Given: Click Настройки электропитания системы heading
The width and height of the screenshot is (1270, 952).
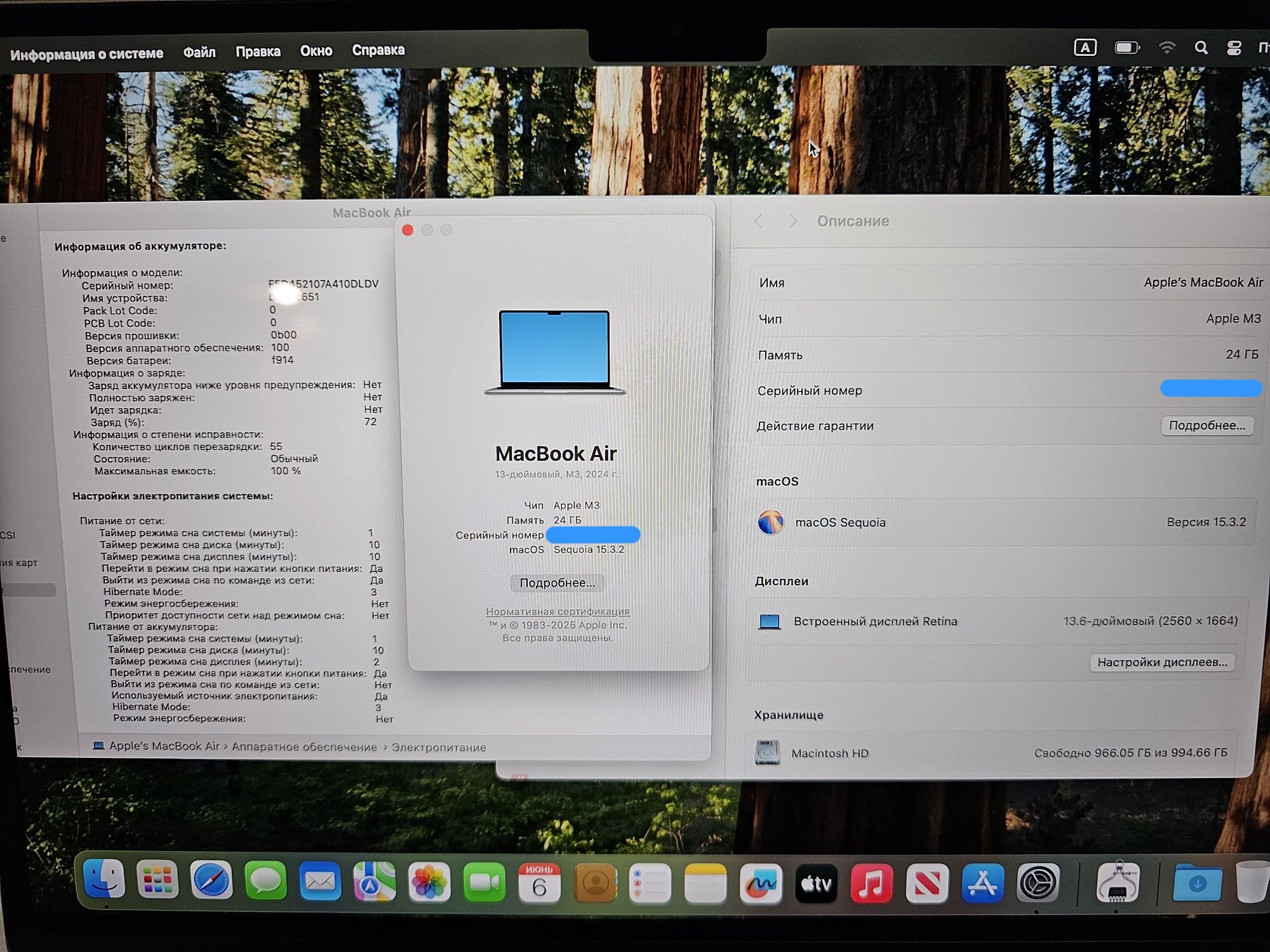Looking at the screenshot, I should (173, 496).
